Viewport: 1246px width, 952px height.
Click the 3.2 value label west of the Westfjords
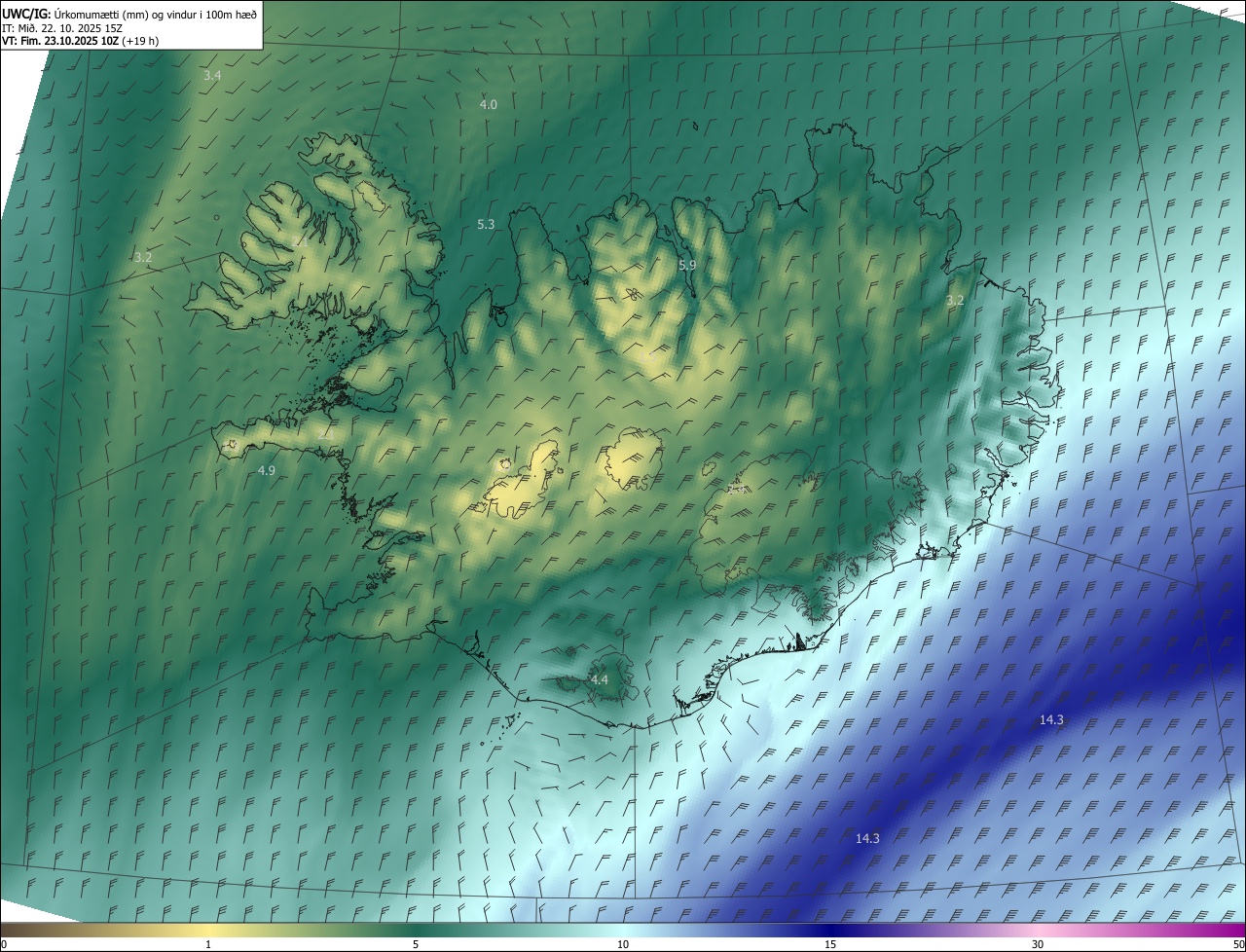point(143,257)
